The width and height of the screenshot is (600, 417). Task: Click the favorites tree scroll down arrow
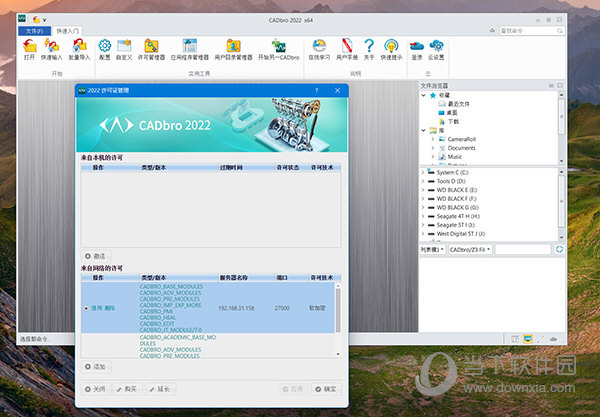click(x=561, y=161)
